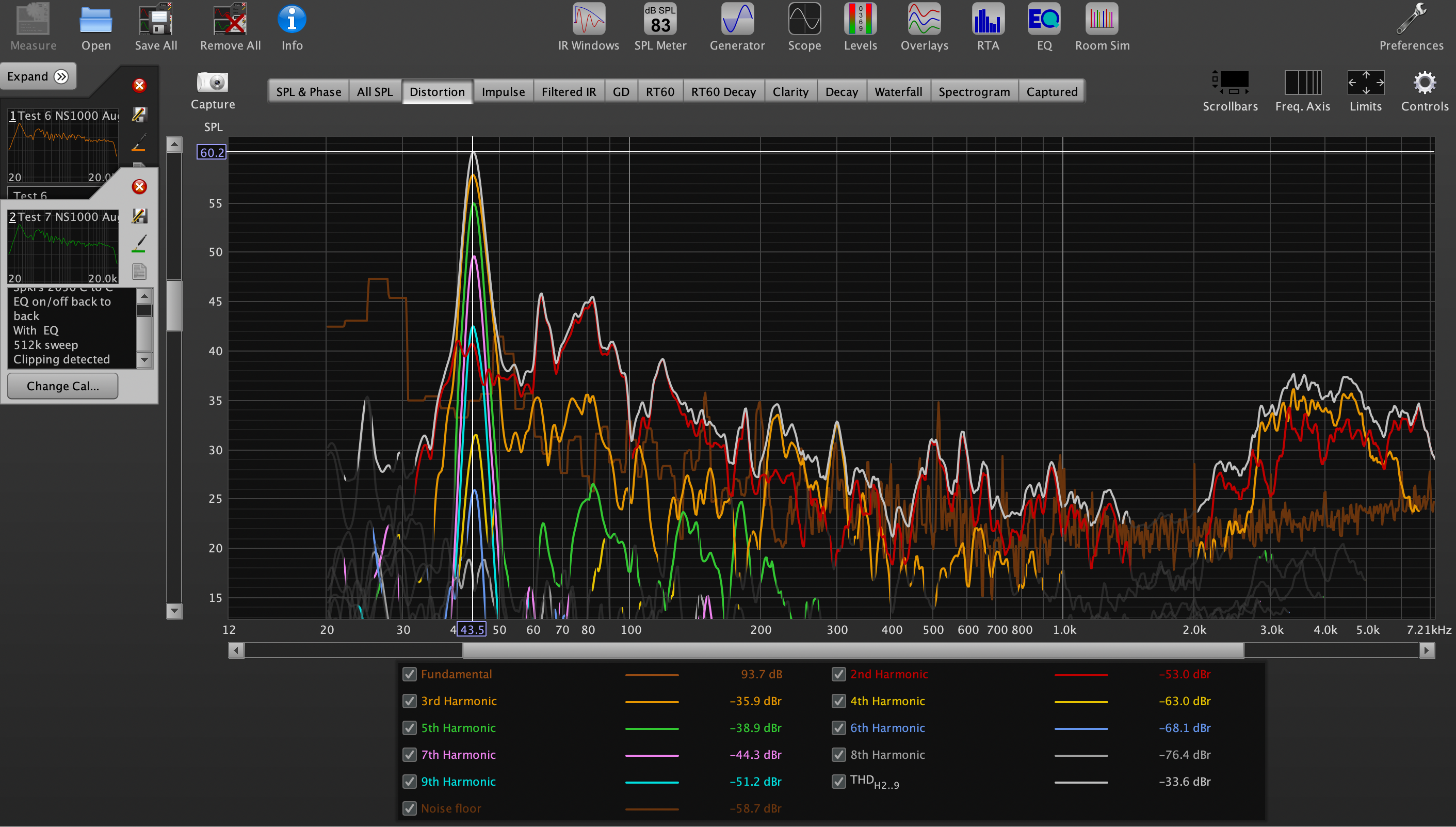Screen dimensions: 1456x827
Task: Remove the Test 7 measurement with red X
Action: coord(139,187)
